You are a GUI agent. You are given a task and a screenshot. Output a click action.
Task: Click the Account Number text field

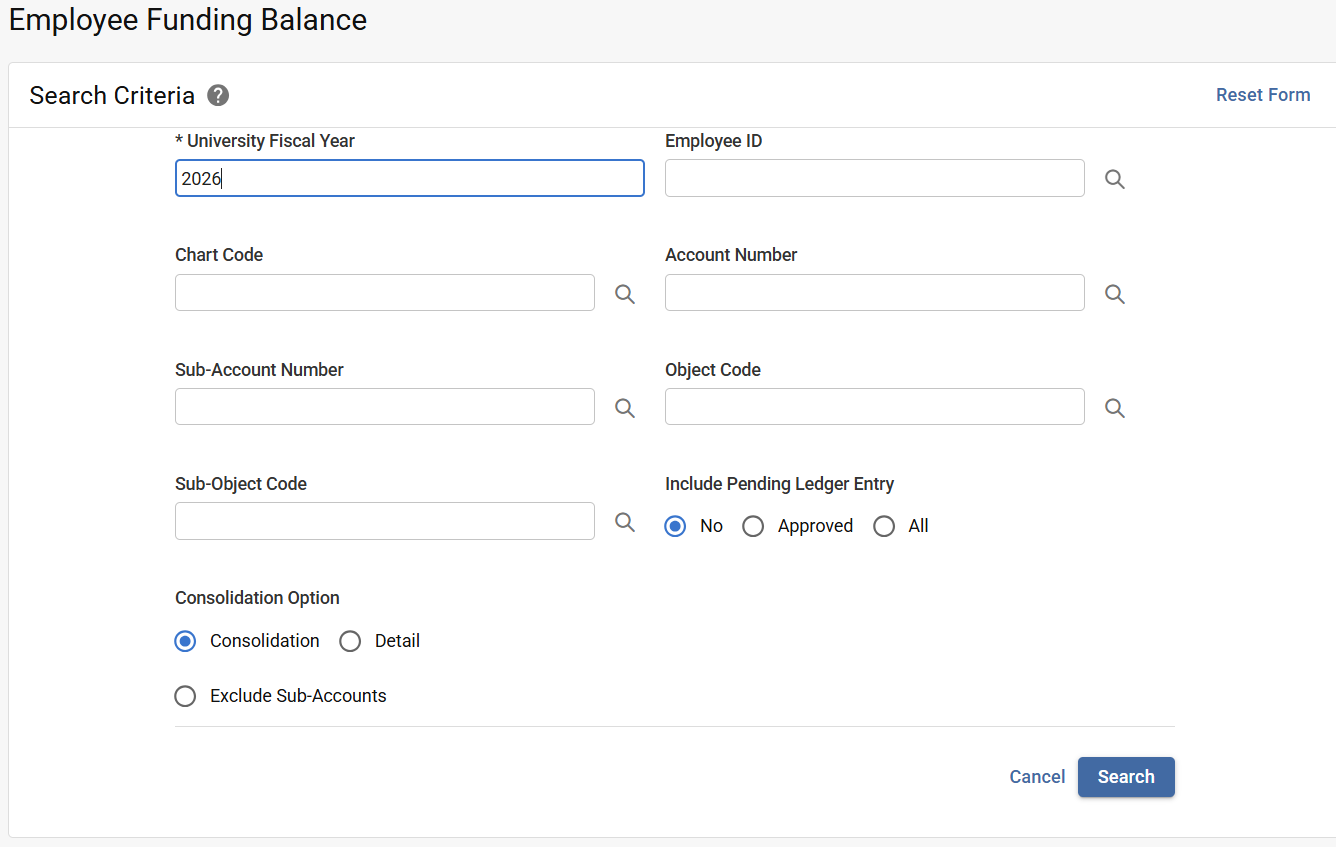874,292
